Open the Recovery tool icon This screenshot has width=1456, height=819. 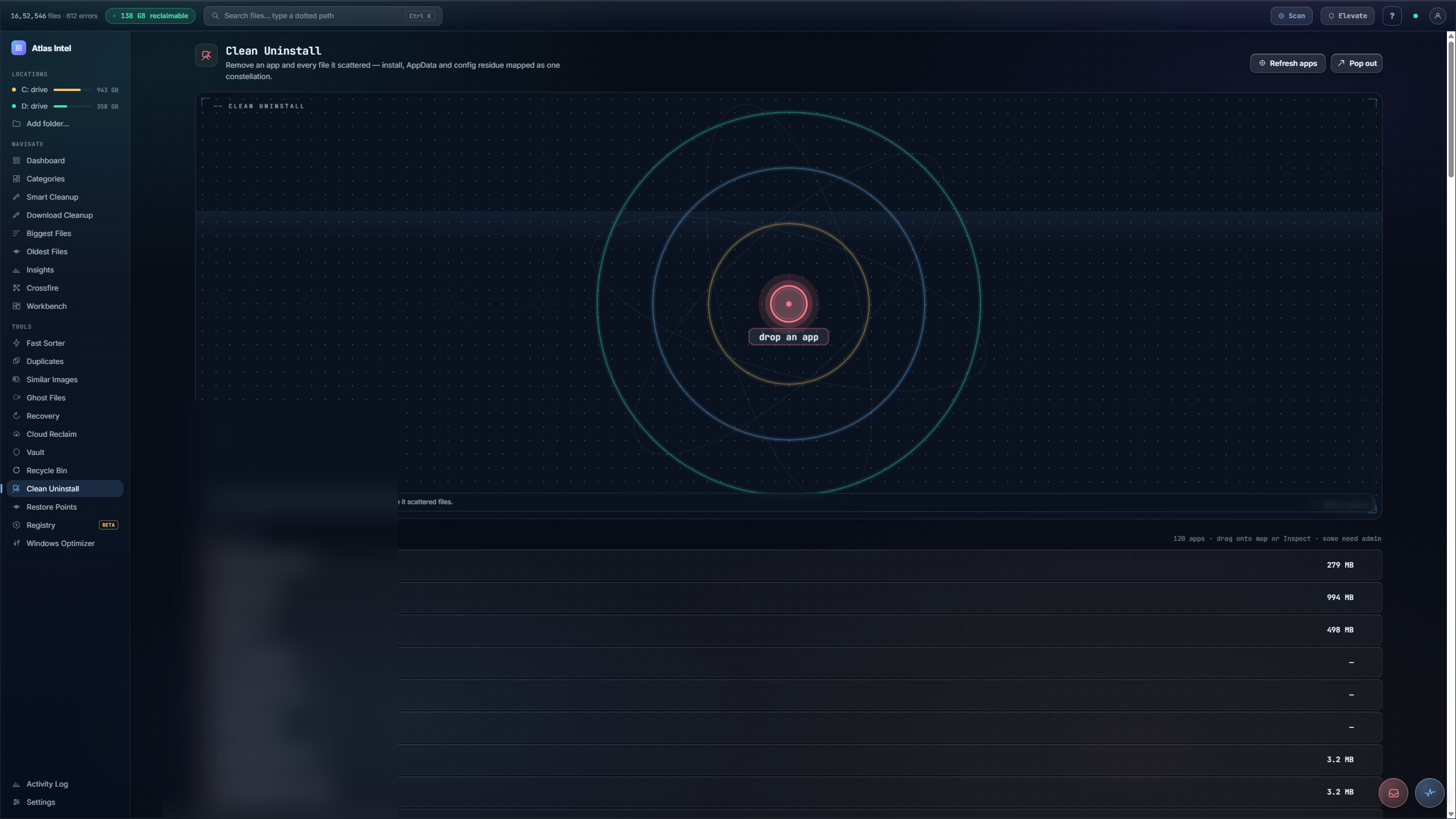[x=16, y=416]
